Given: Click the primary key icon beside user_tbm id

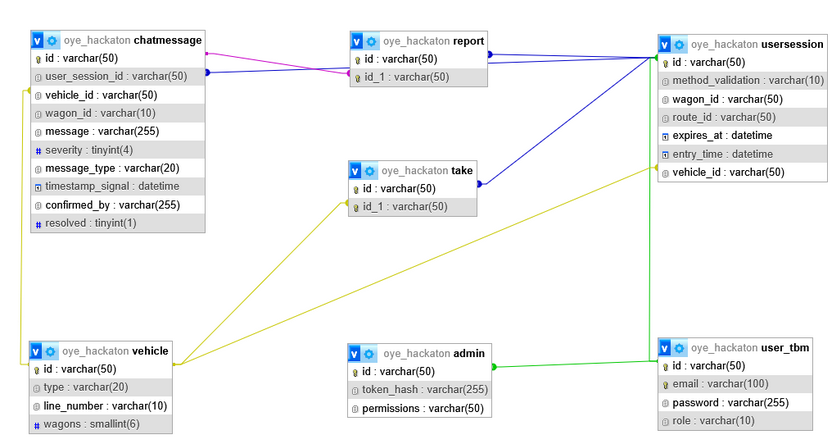Looking at the screenshot, I should pos(665,366).
